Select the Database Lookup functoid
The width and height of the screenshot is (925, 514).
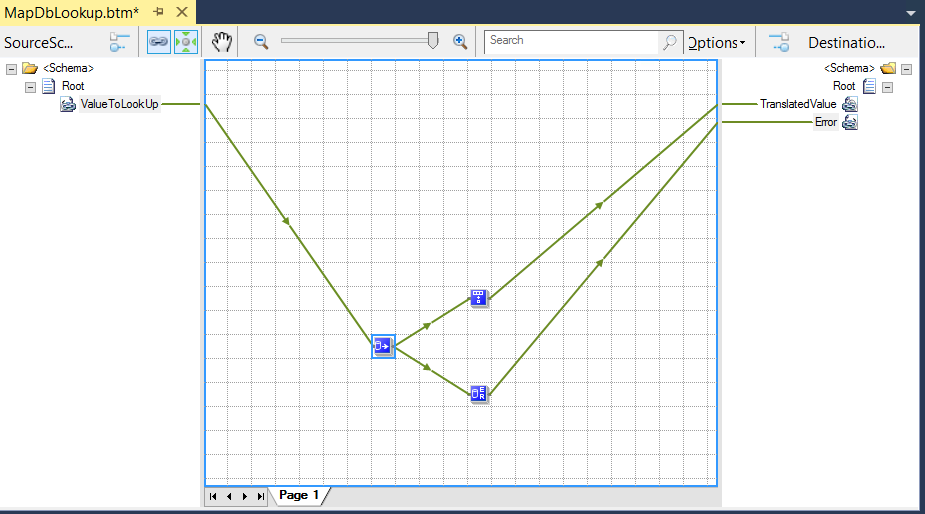pos(383,346)
